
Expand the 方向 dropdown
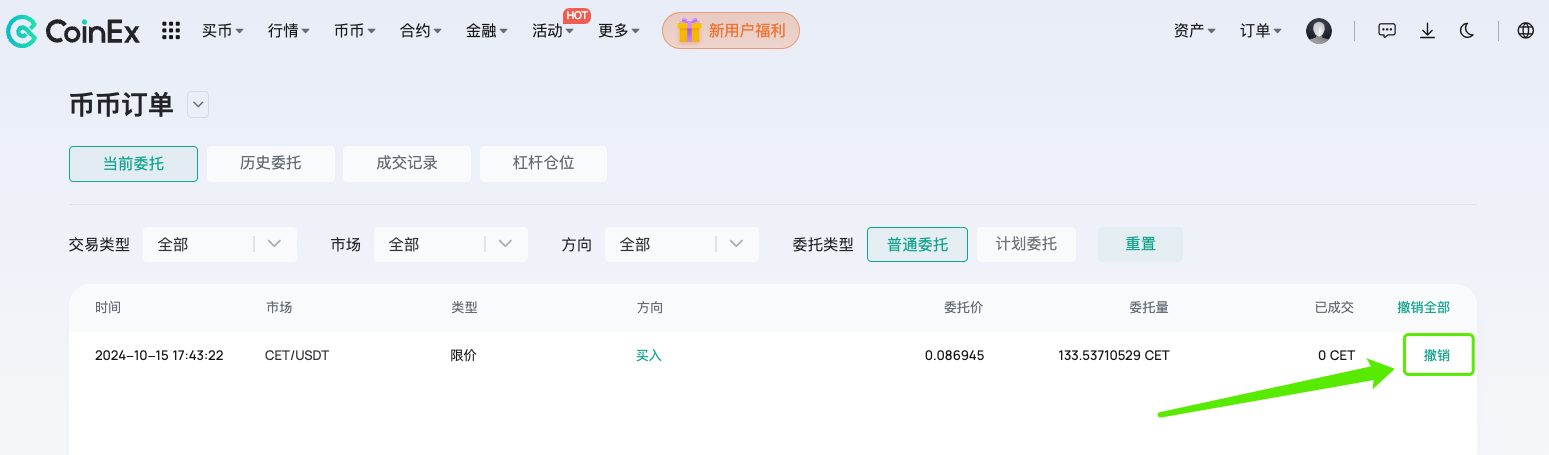[x=682, y=244]
